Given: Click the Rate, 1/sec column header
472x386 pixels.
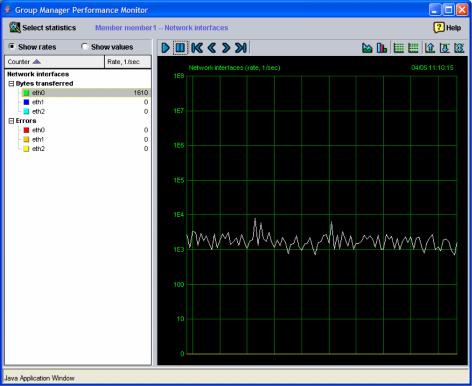Looking at the screenshot, I should [x=128, y=62].
